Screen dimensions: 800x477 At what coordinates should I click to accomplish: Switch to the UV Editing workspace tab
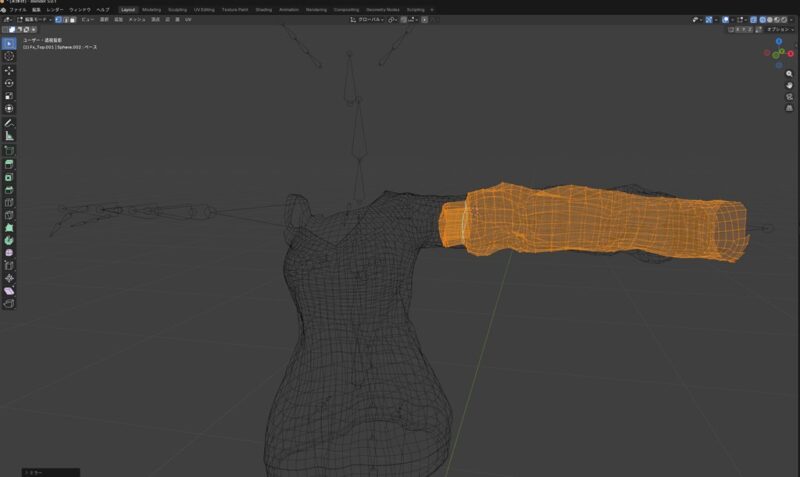click(203, 9)
